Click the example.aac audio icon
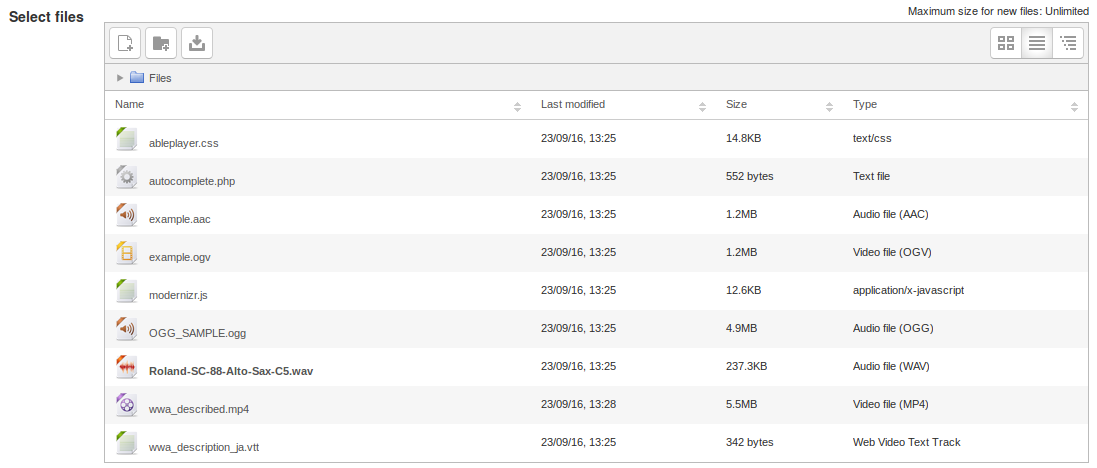Viewport: 1097px width, 468px height. coord(126,214)
